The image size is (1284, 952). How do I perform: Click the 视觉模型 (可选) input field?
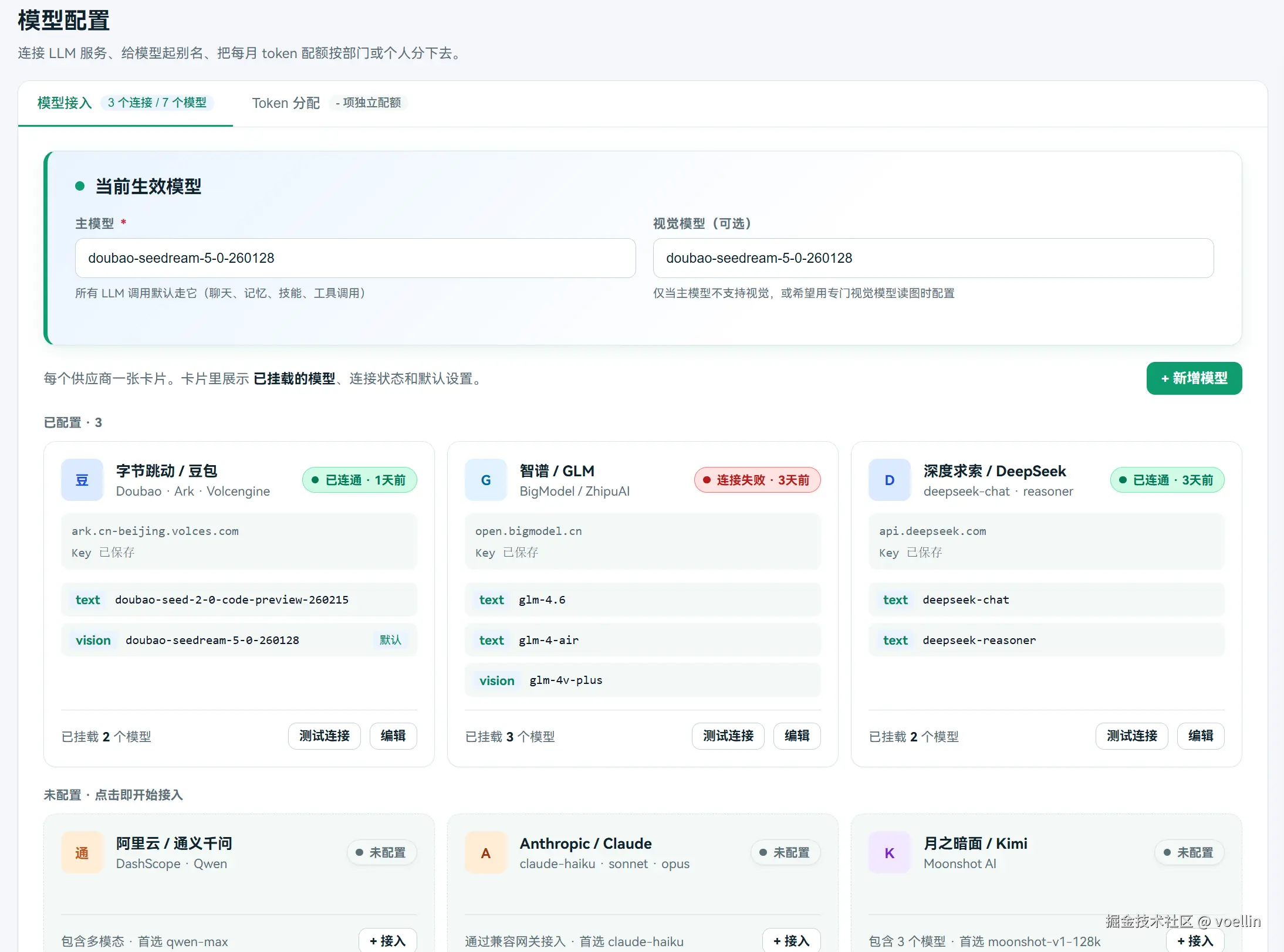(x=933, y=258)
